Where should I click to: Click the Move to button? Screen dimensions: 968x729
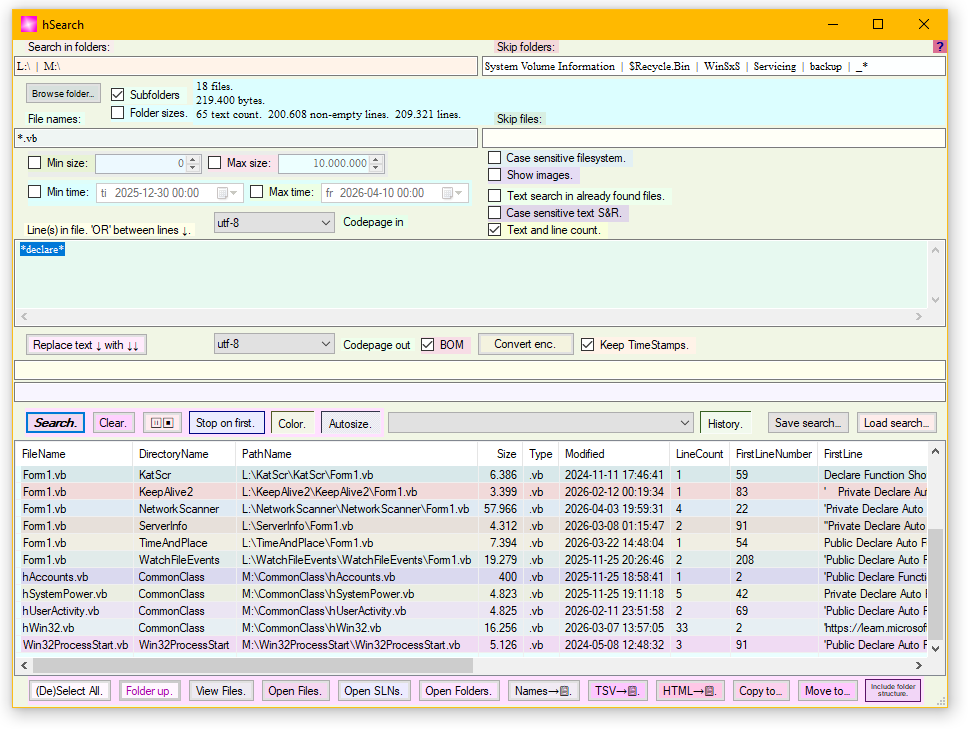pyautogui.click(x=827, y=691)
